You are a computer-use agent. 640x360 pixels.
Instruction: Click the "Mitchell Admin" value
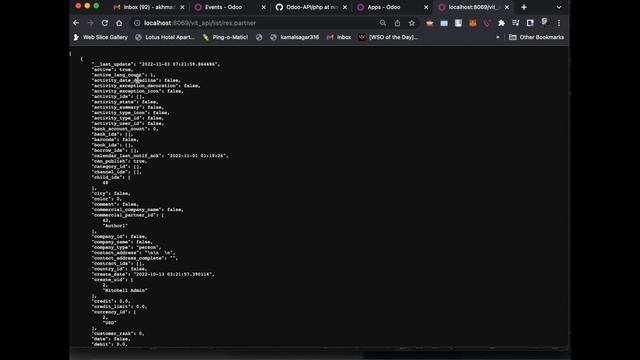(125, 290)
